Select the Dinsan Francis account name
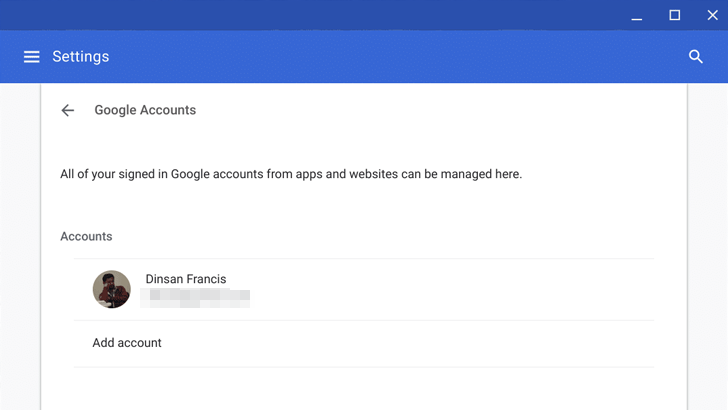Screen dimensions: 728x410 click(186, 279)
